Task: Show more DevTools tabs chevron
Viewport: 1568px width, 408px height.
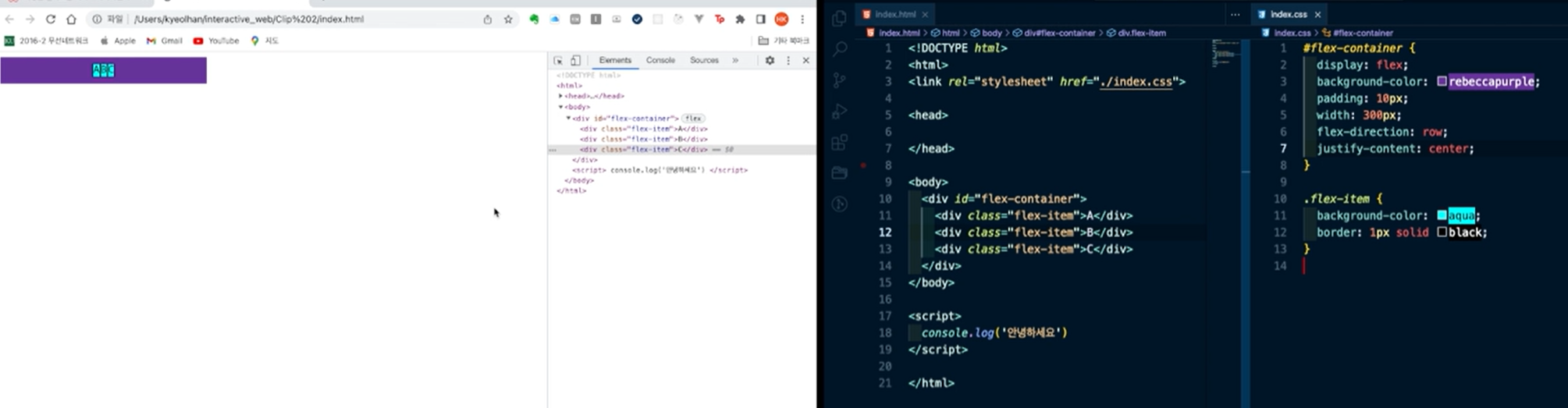Action: tap(735, 60)
